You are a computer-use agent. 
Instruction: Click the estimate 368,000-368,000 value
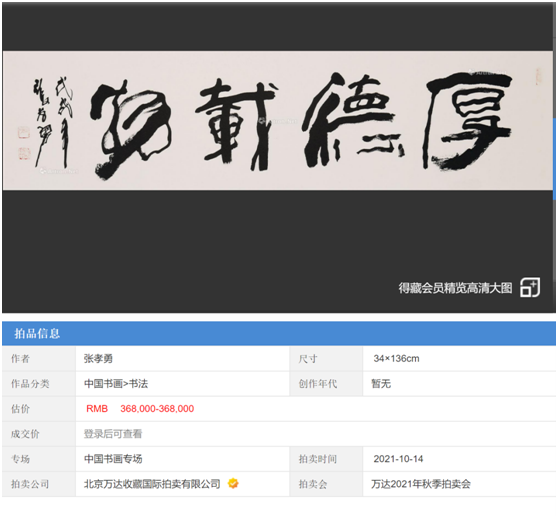(x=157, y=408)
